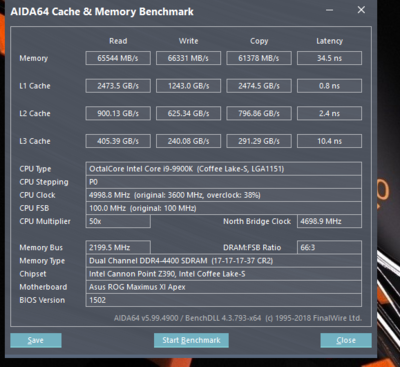Select the DRAM:FSB Ratio 66:3 field
This screenshot has width=400, height=367.
(x=329, y=247)
